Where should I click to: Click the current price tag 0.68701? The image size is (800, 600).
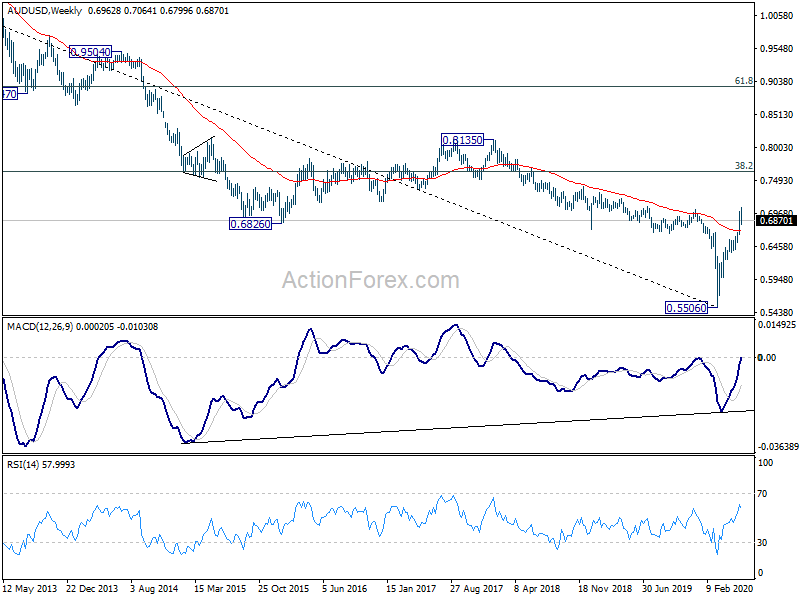[x=777, y=220]
